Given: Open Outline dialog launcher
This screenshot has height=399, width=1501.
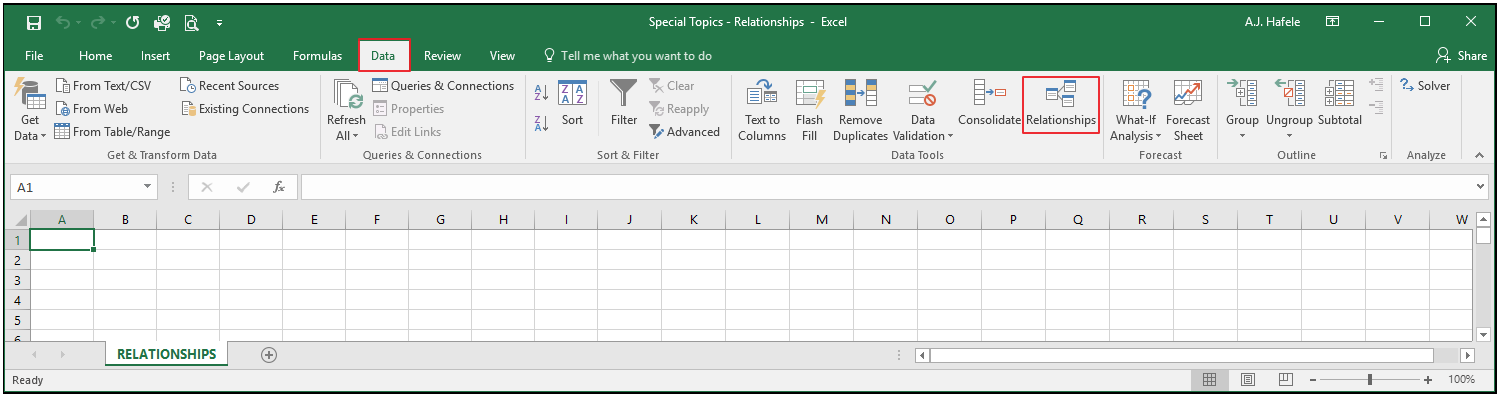Looking at the screenshot, I should pos(1384,156).
